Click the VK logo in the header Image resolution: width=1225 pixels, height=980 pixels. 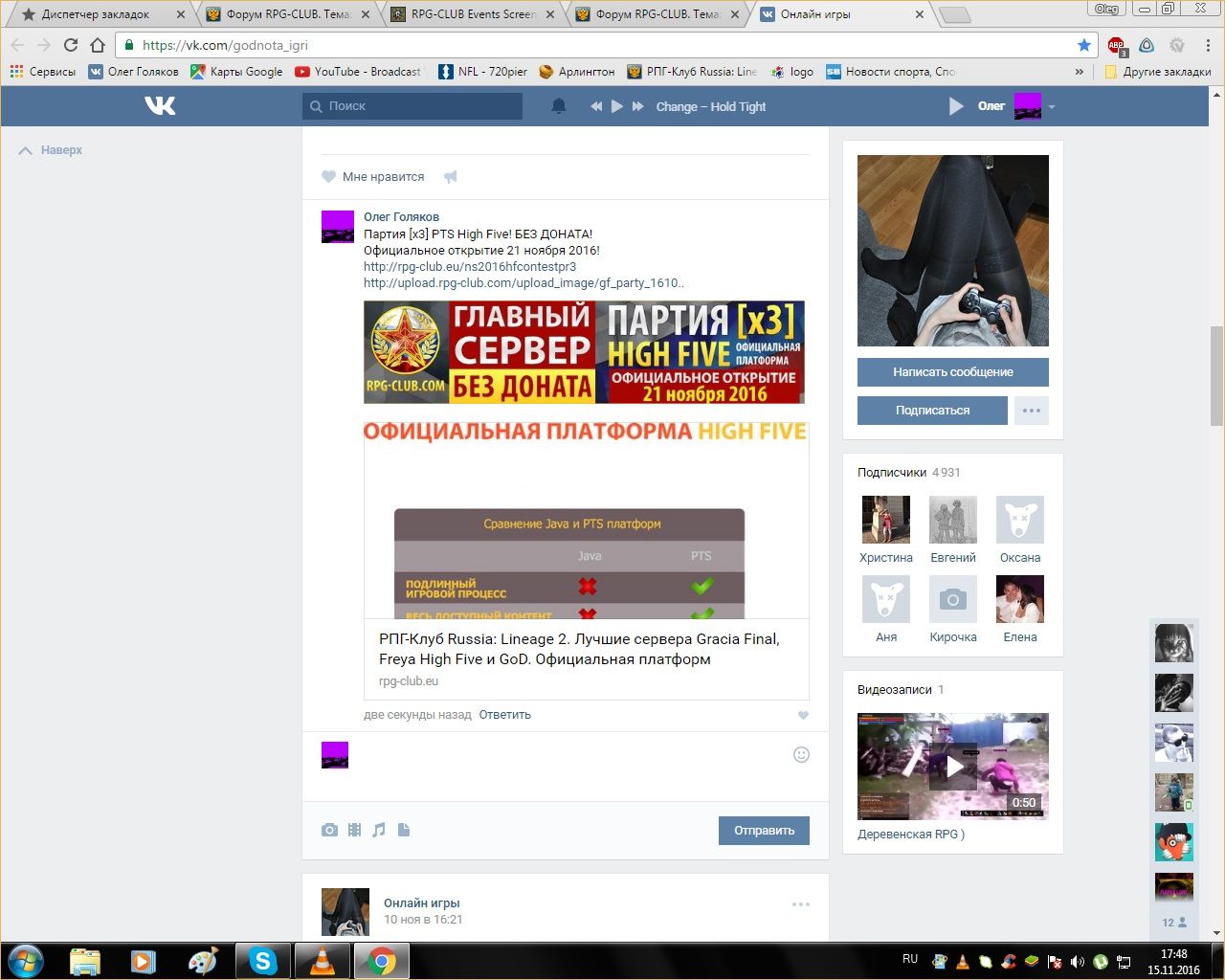coord(160,105)
